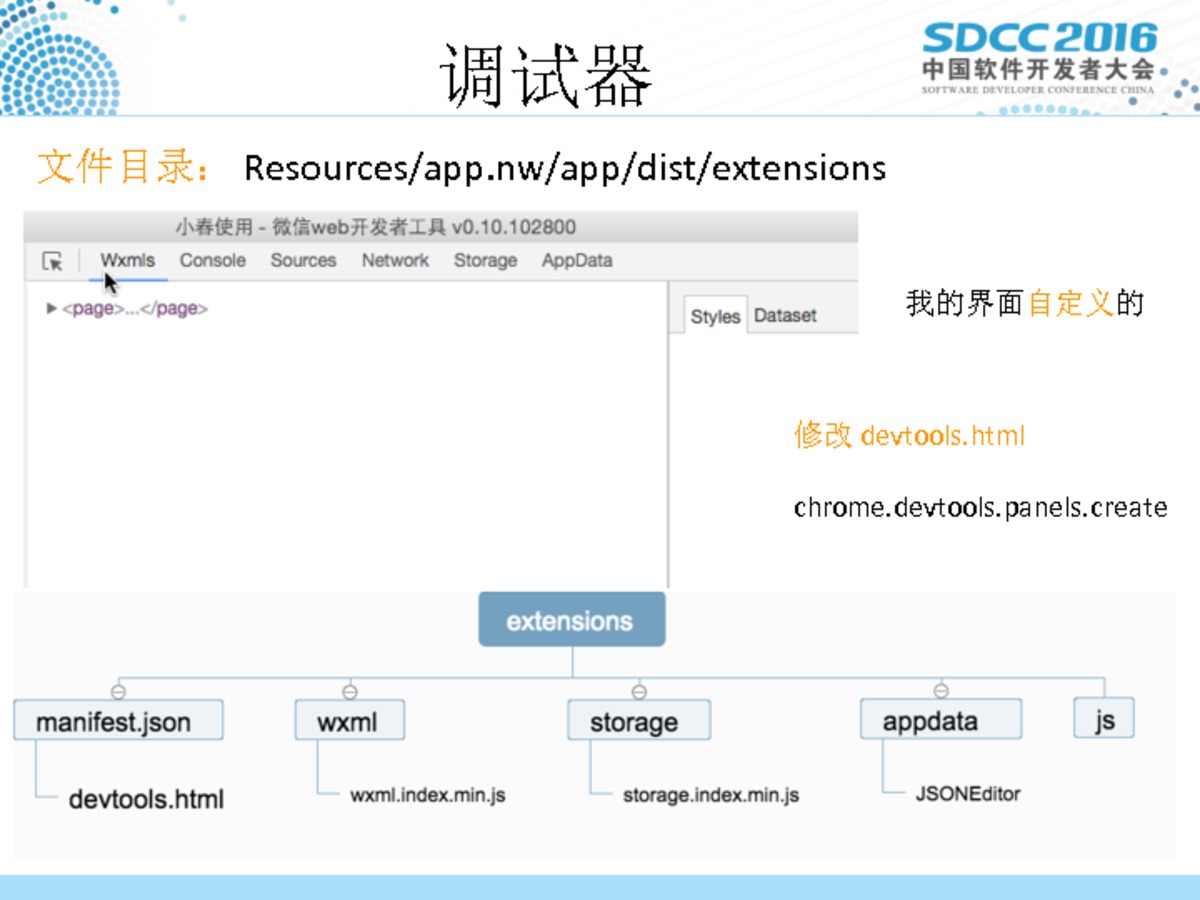Expand the <page> node triangle
This screenshot has height=900, width=1200.
(x=52, y=308)
